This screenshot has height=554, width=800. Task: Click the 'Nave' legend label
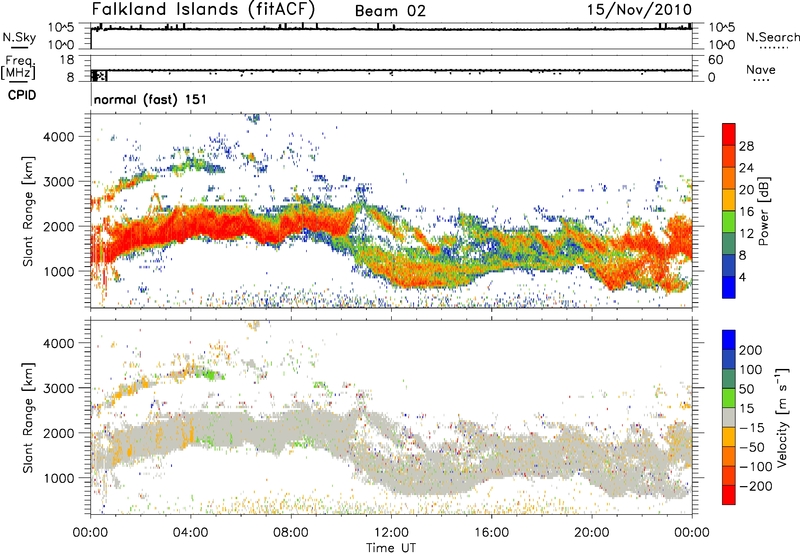[761, 69]
